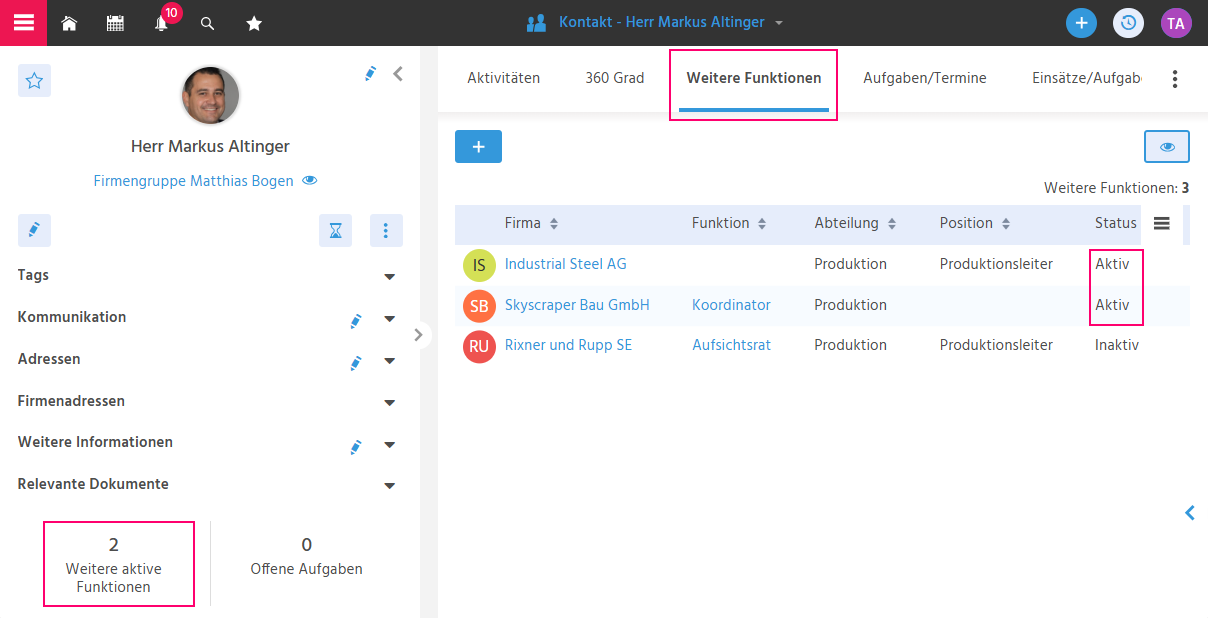Image resolution: width=1208 pixels, height=618 pixels.
Task: Open Skyscraper Bau GmbH company link
Action: [x=577, y=305]
